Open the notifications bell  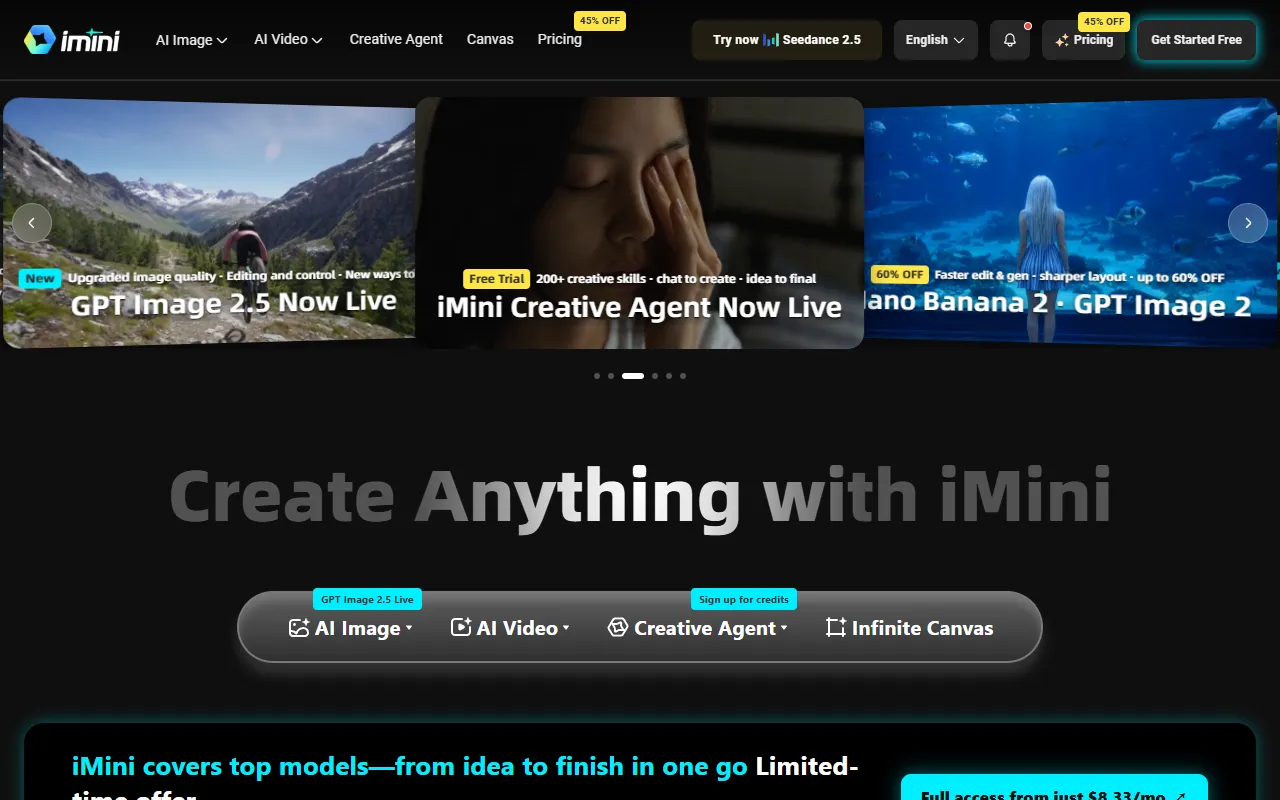[1010, 40]
